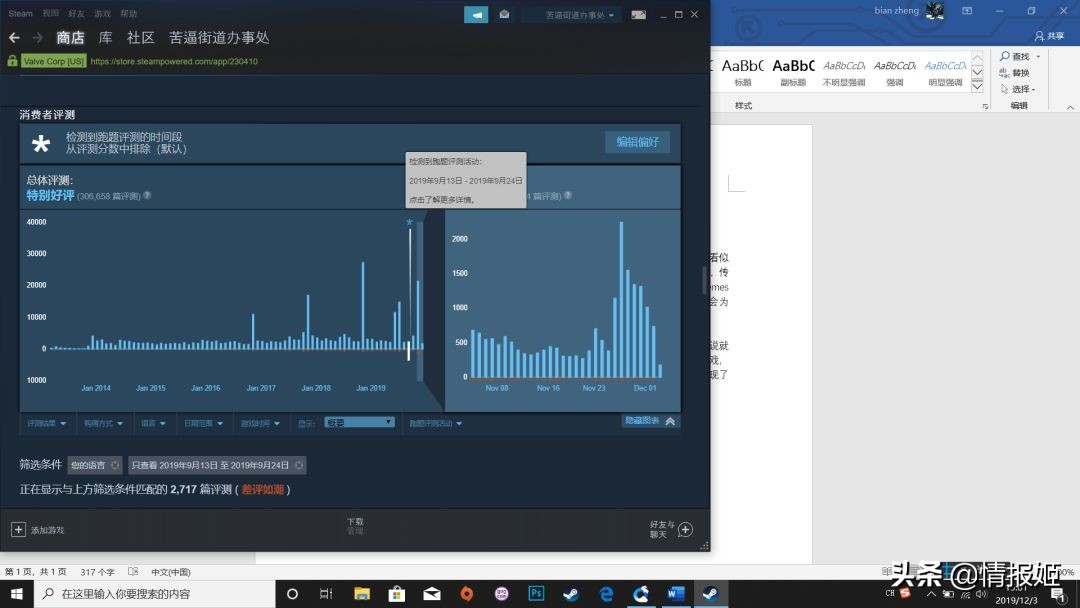The image size is (1080, 608).
Task: Collapse the review graph with 隐藏图表
Action: click(x=649, y=421)
